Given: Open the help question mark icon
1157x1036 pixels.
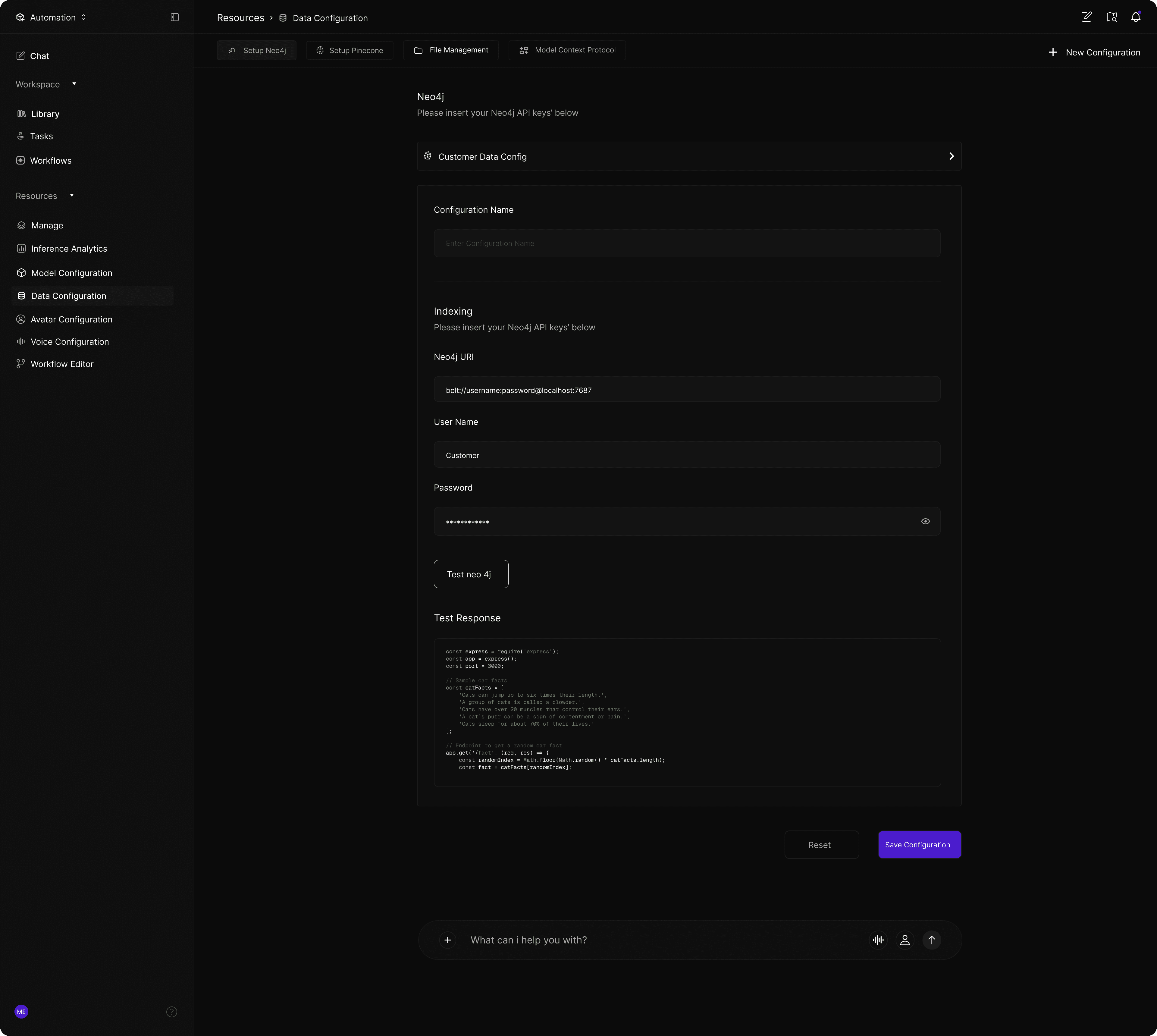Looking at the screenshot, I should coord(171,1012).
